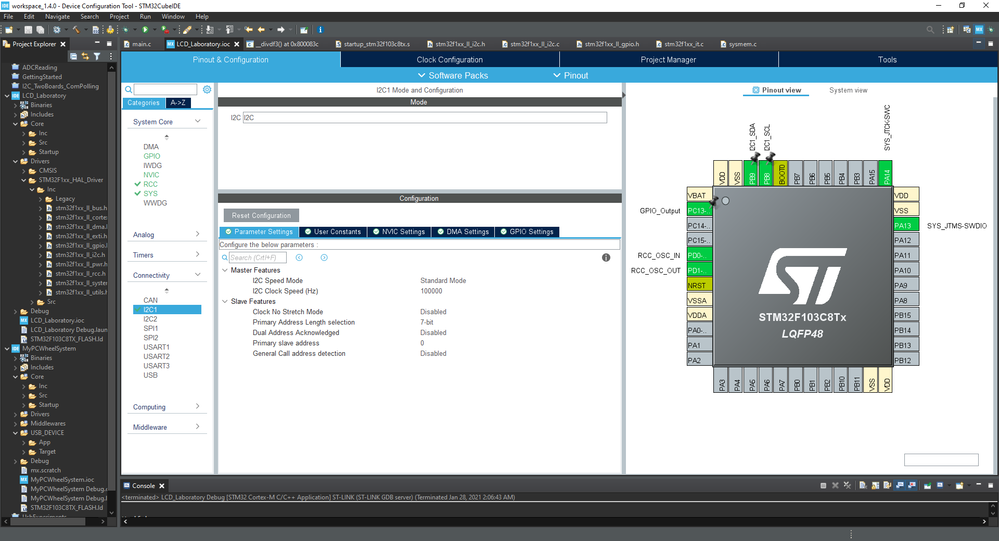Click the parameter info icon
999x541 pixels.
606,257
